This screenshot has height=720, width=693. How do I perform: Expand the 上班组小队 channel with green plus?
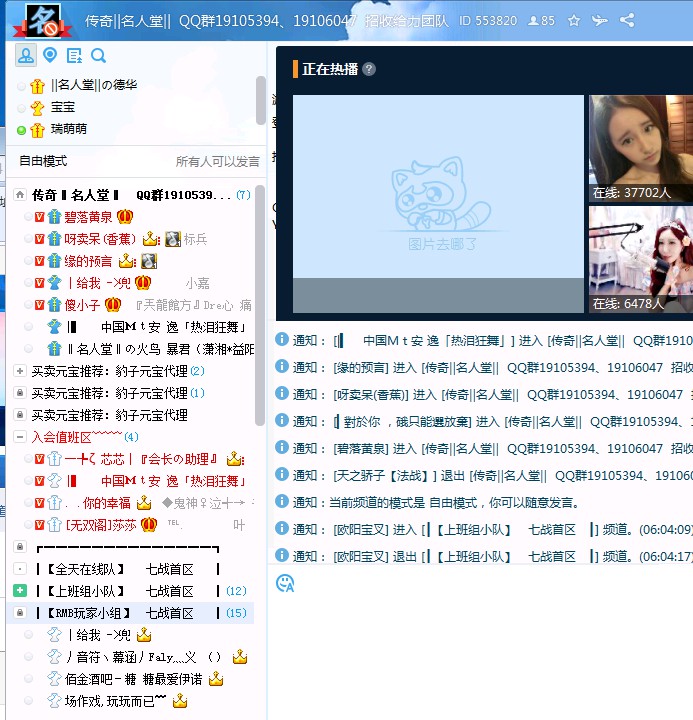20,591
